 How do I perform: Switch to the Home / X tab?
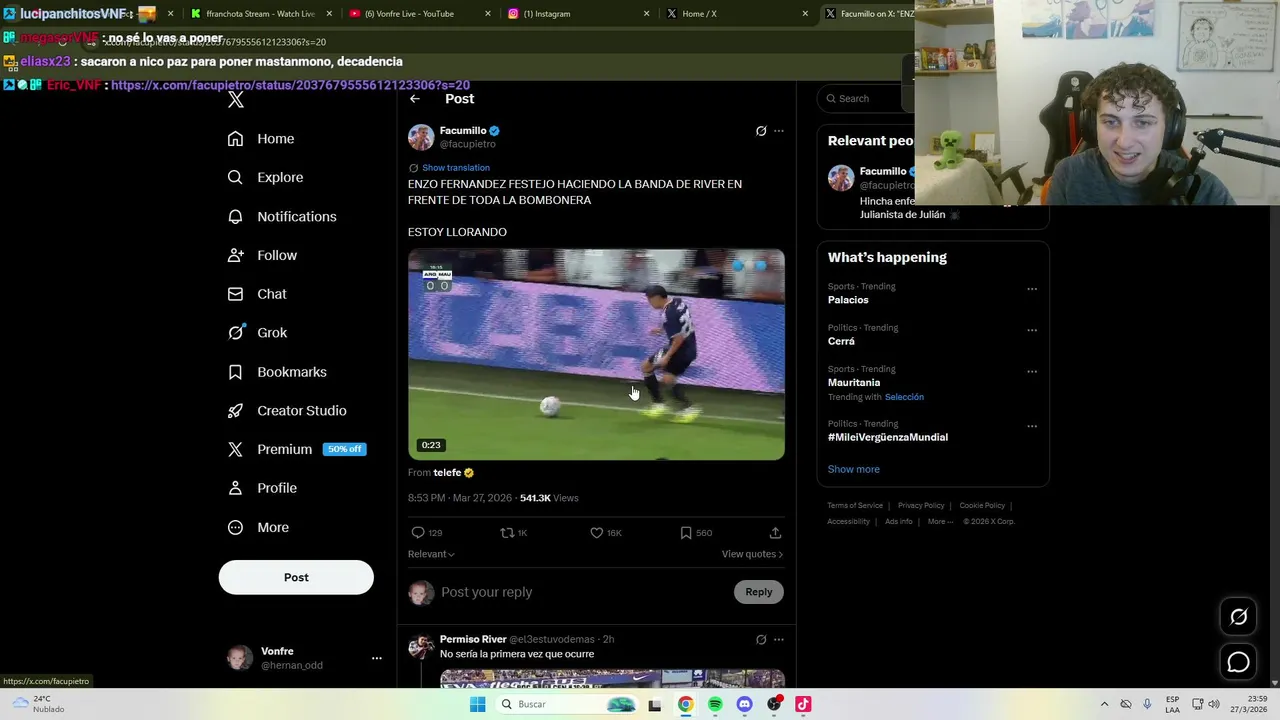point(699,14)
